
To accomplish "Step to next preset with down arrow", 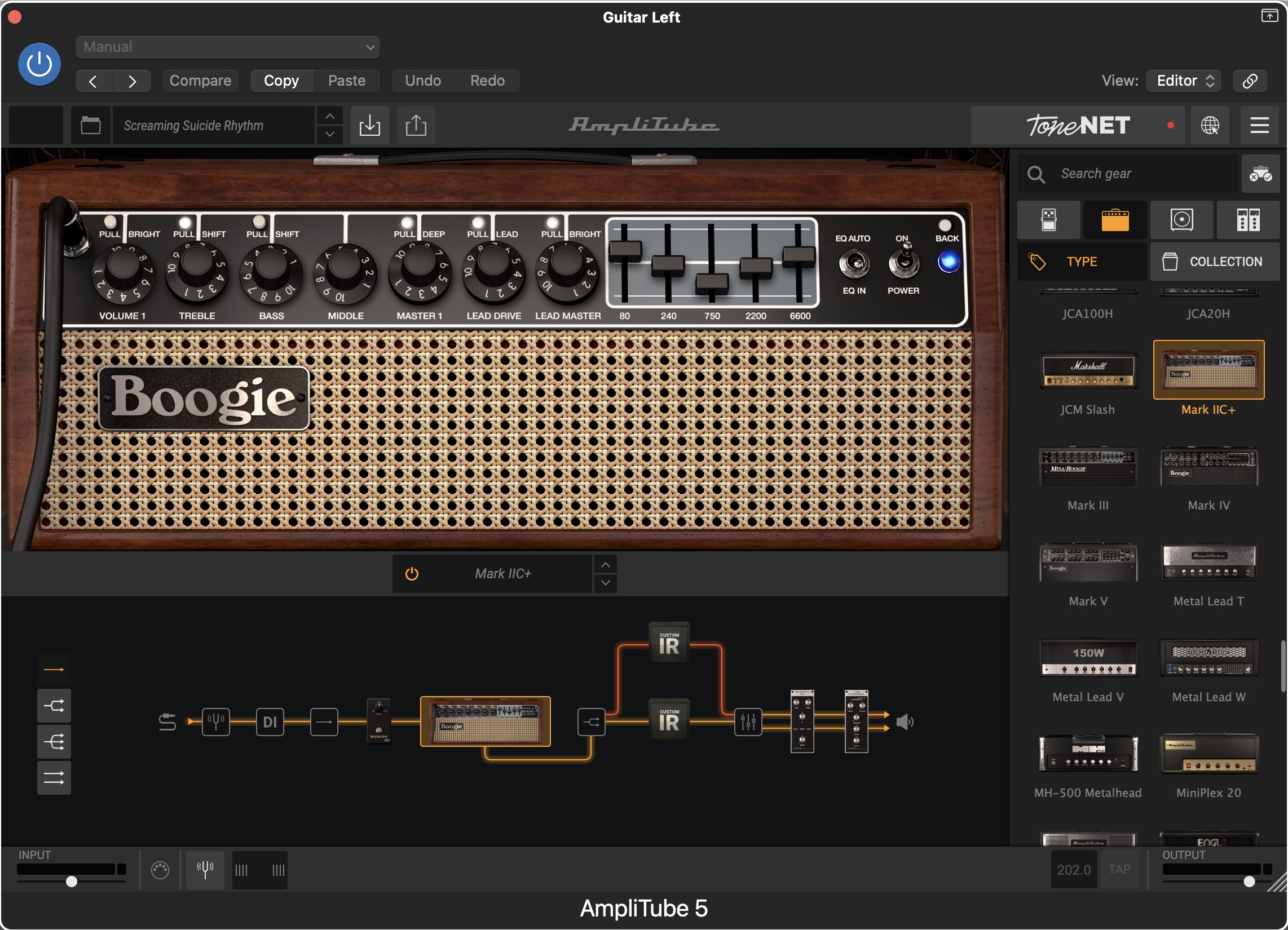I will click(329, 135).
